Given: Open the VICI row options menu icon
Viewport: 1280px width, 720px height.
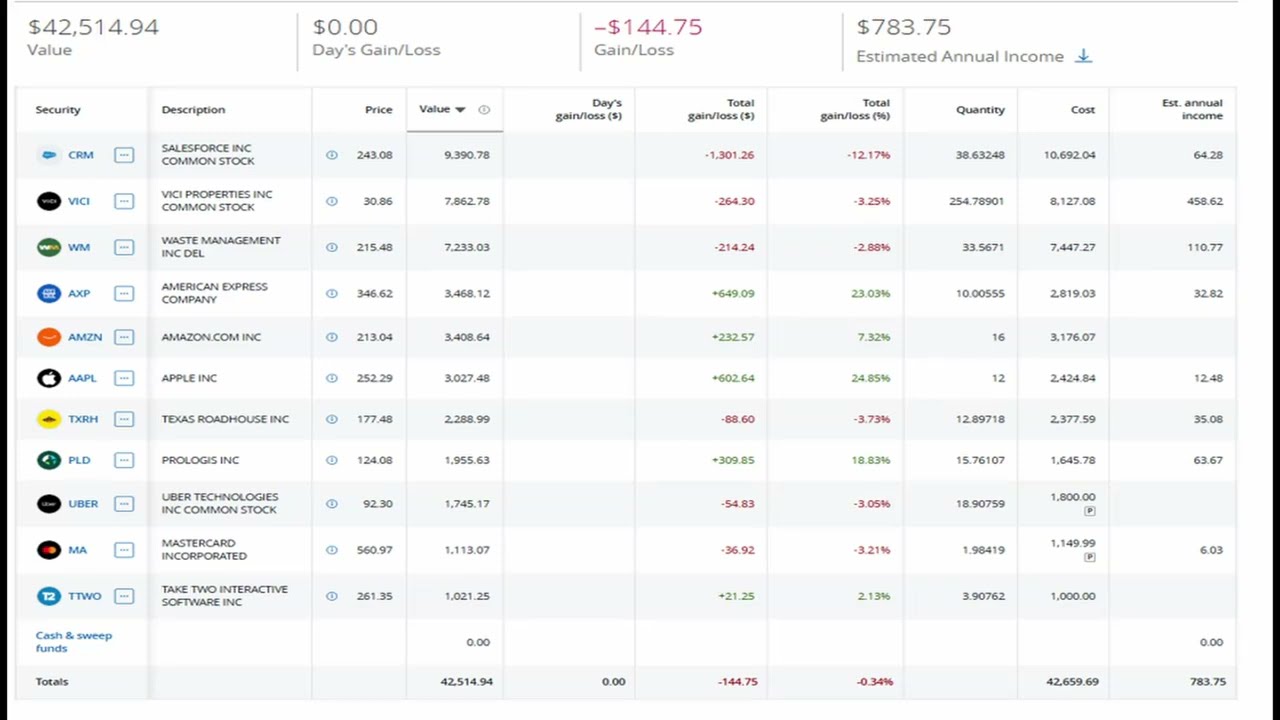Looking at the screenshot, I should (x=124, y=201).
